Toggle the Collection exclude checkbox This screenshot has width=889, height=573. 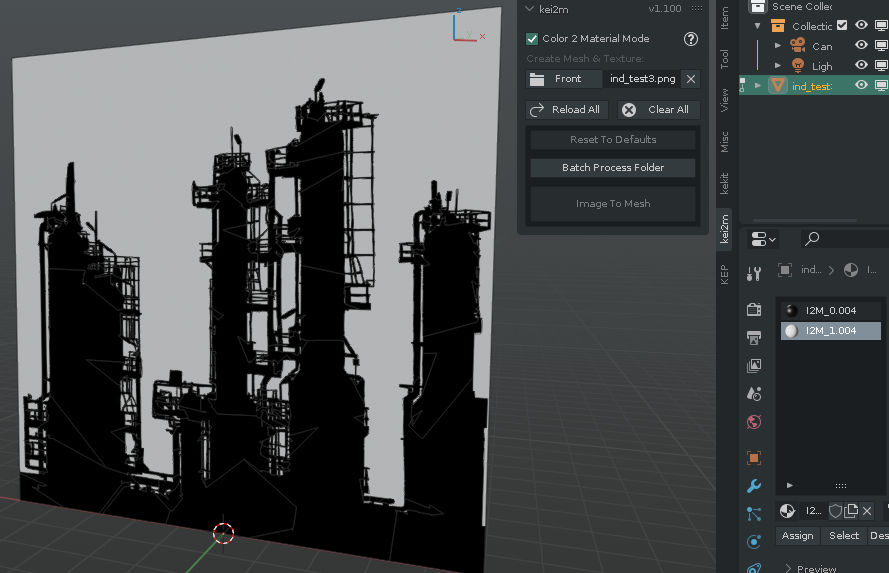tap(841, 26)
